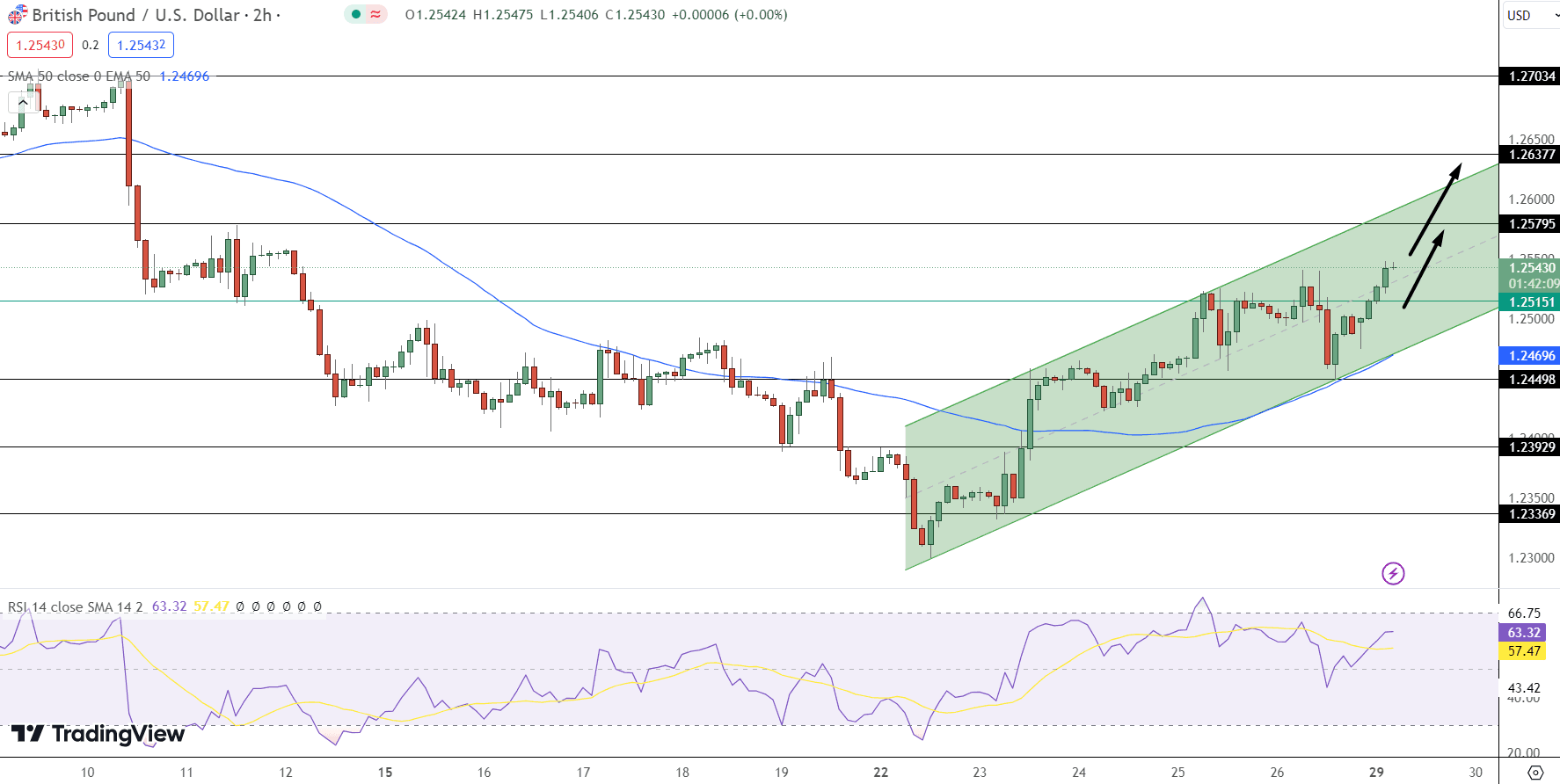
Task: Click the date label 15 on time axis
Action: click(384, 773)
